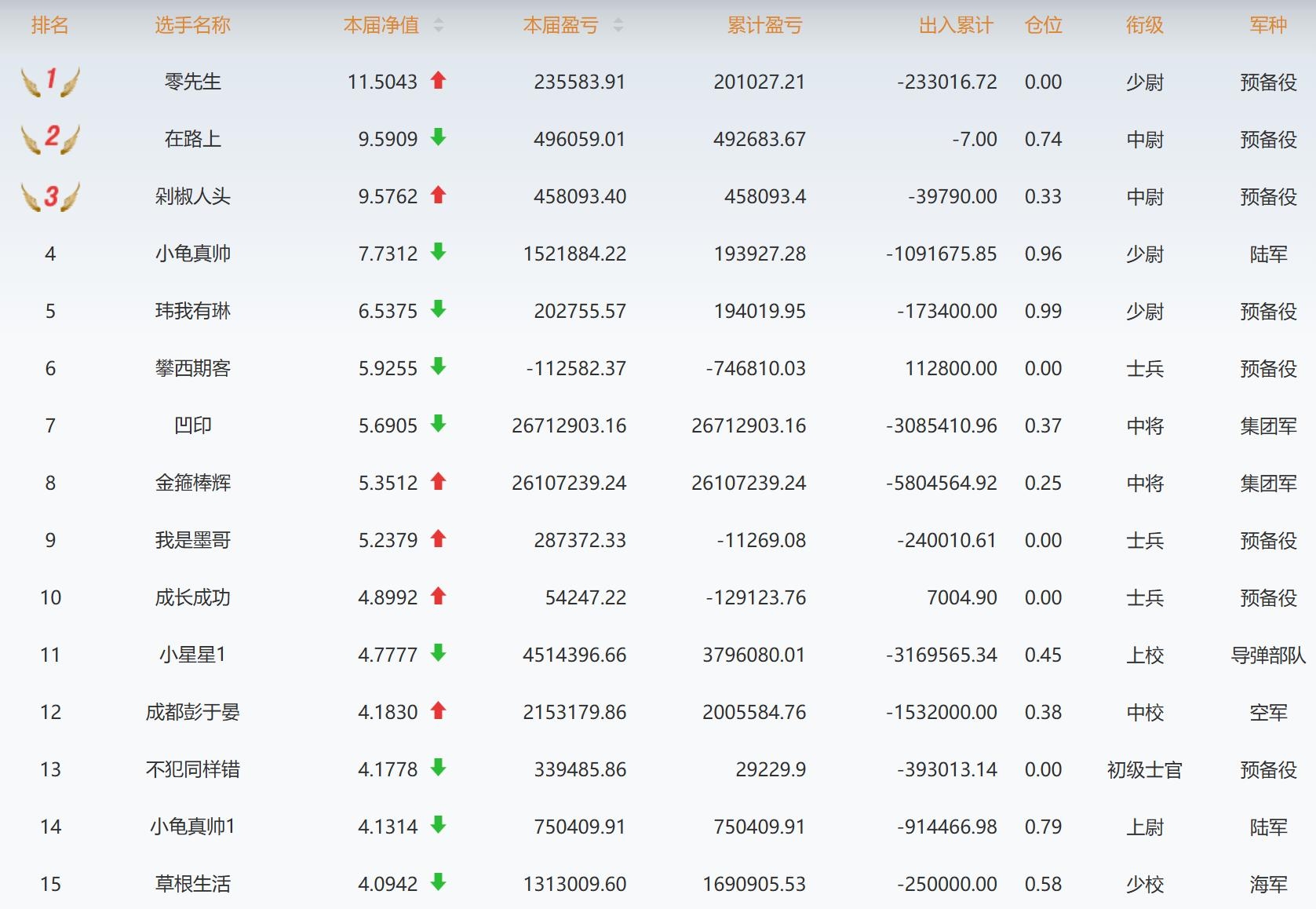Viewport: 1316px width, 909px height.
Task: Click the 累计盈亏 column header
Action: pyautogui.click(x=764, y=26)
